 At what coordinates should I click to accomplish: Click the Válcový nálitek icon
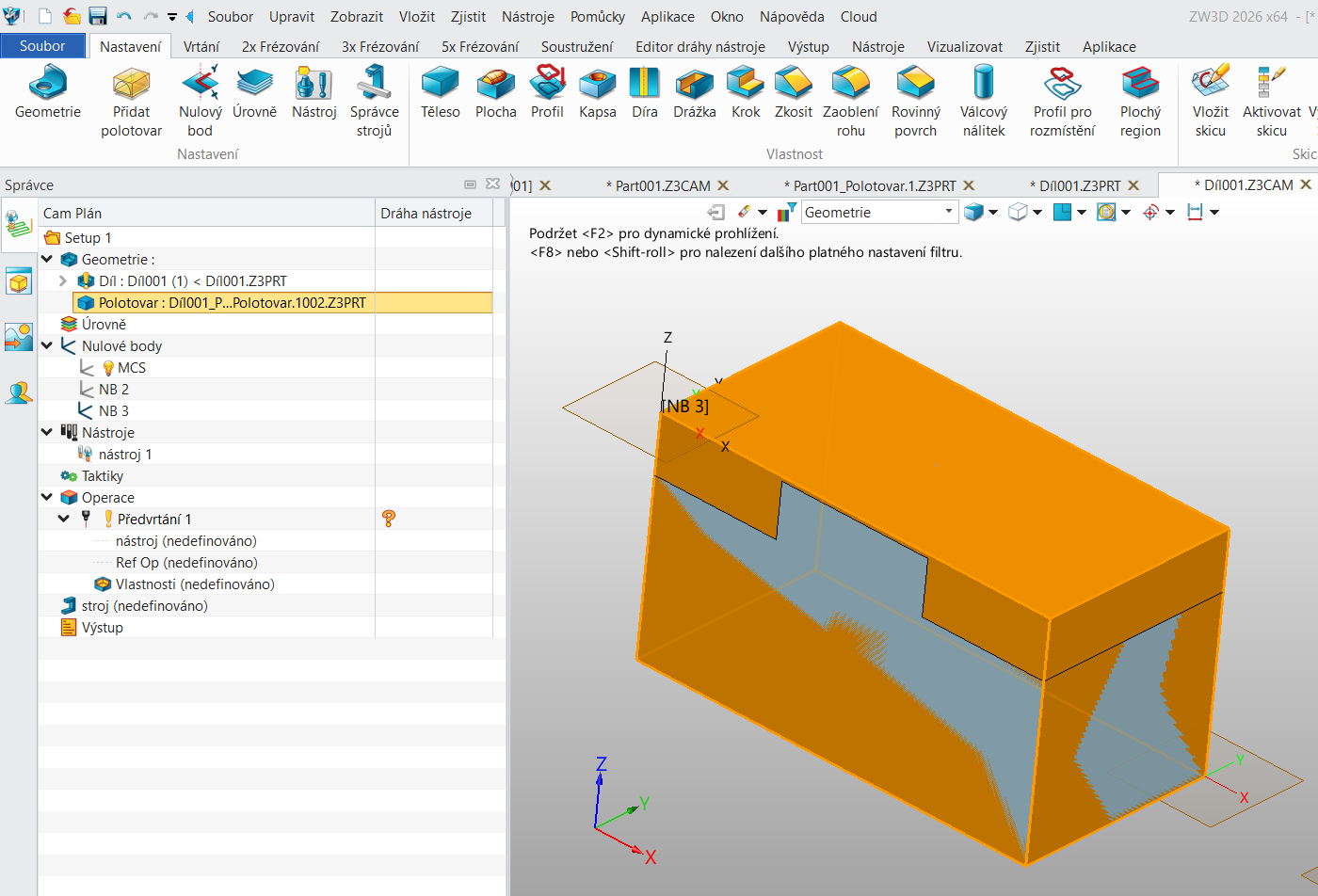984,84
